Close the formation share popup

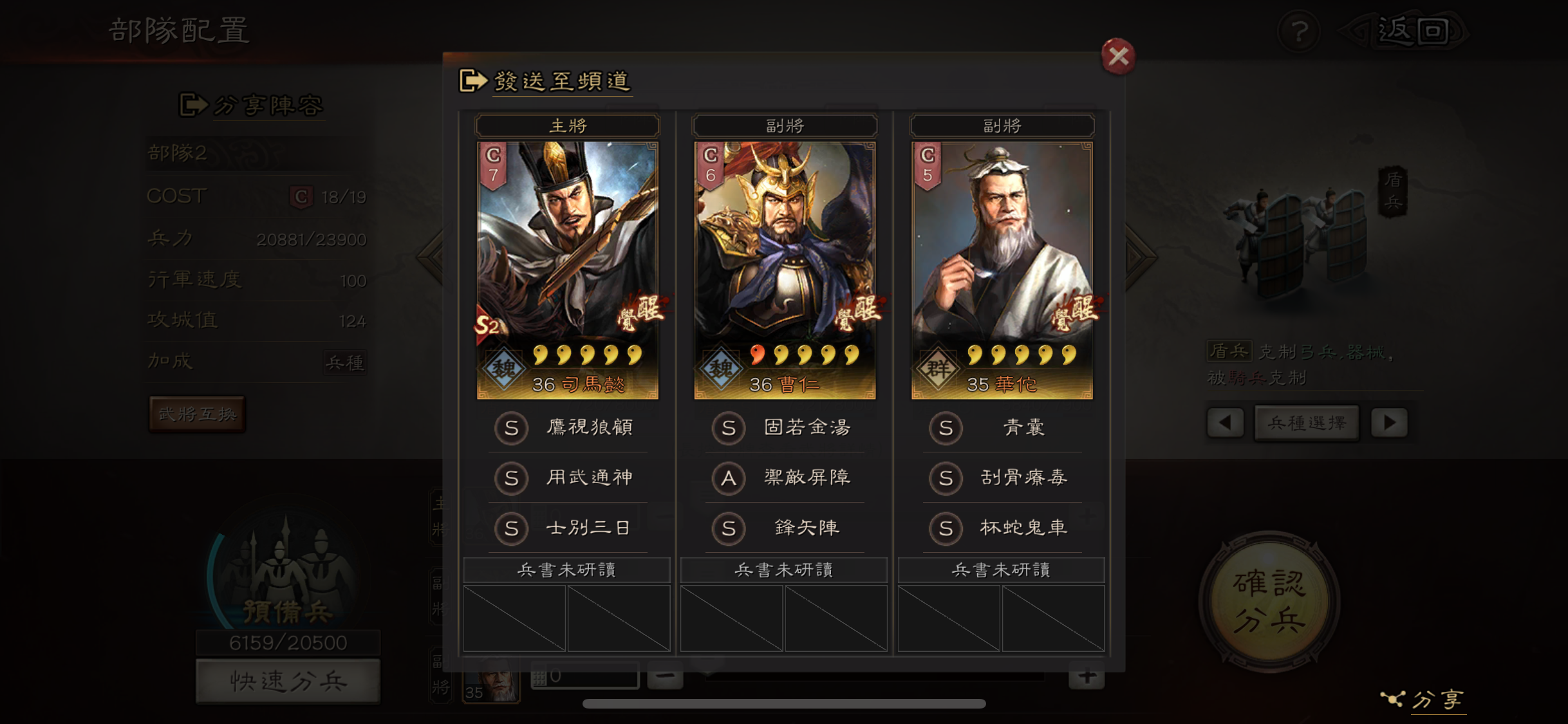(x=1118, y=57)
